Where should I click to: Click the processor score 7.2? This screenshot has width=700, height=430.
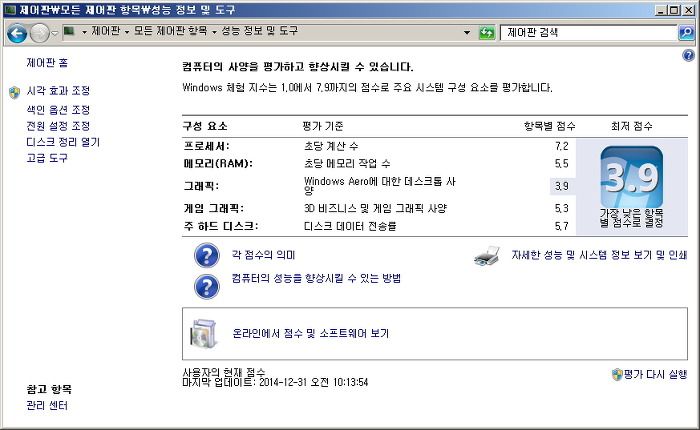click(x=562, y=146)
